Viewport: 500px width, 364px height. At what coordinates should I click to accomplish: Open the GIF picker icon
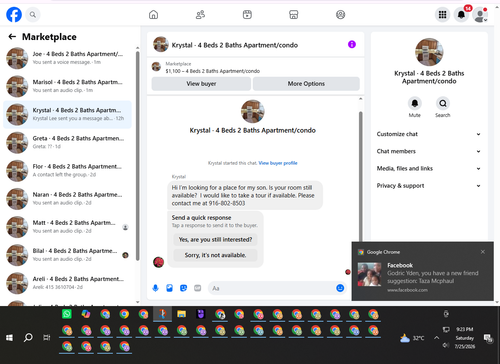click(198, 288)
